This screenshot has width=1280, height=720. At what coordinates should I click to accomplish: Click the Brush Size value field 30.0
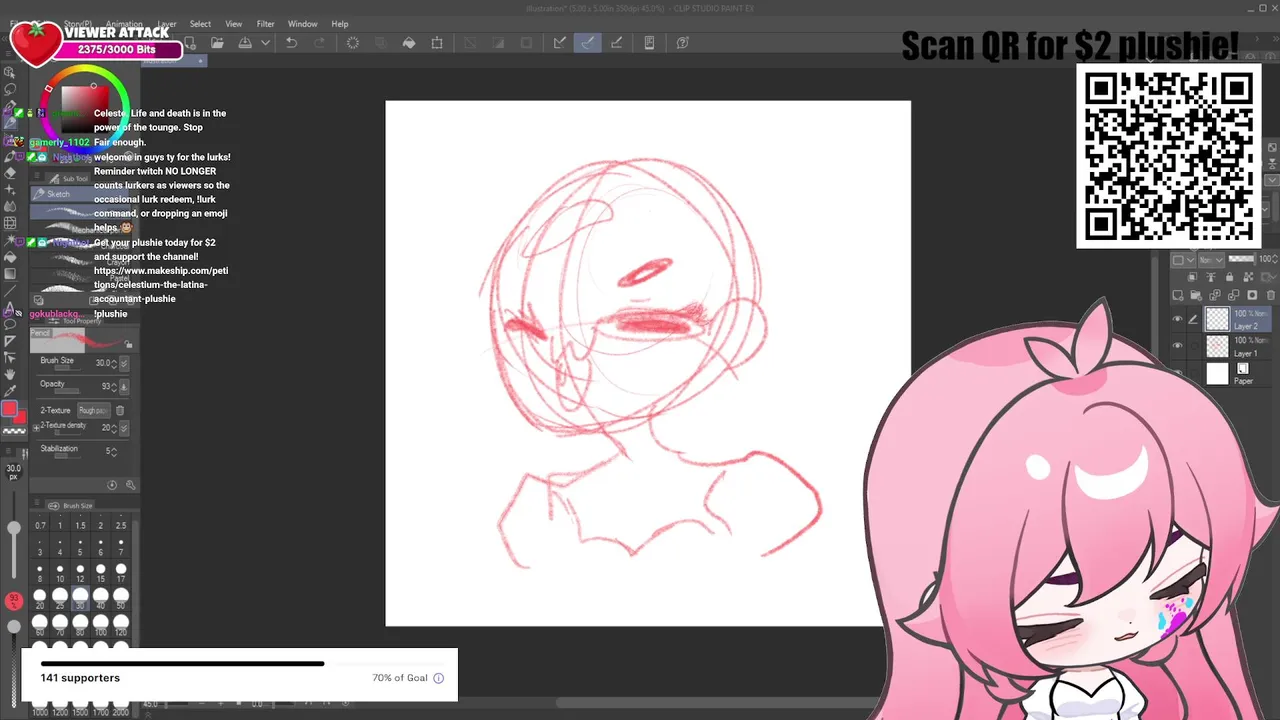click(105, 363)
